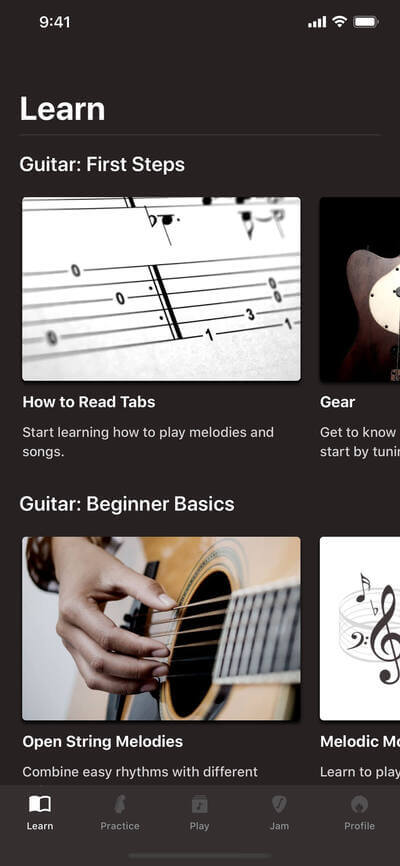Tap the Practice guitar icon
This screenshot has height=866, width=400.
[x=119, y=804]
